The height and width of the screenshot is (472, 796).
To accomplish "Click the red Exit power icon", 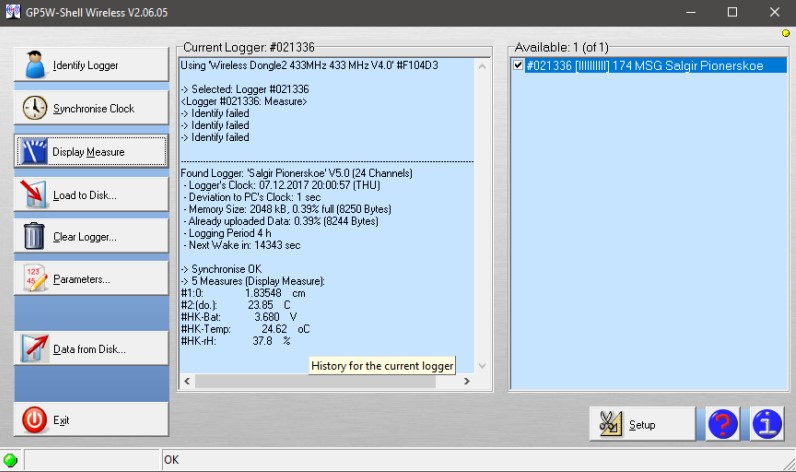I will [x=35, y=420].
